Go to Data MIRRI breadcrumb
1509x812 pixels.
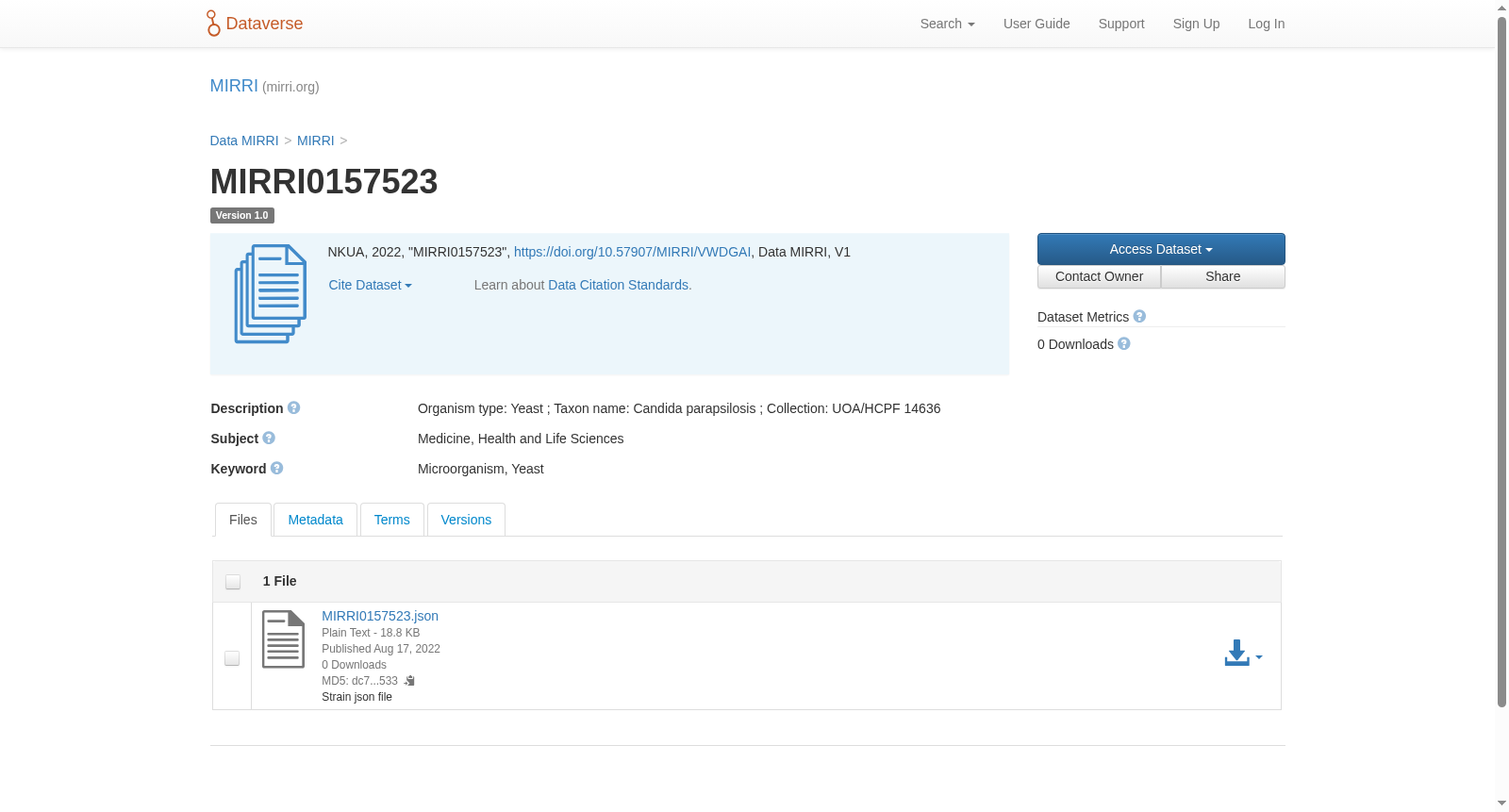[244, 141]
